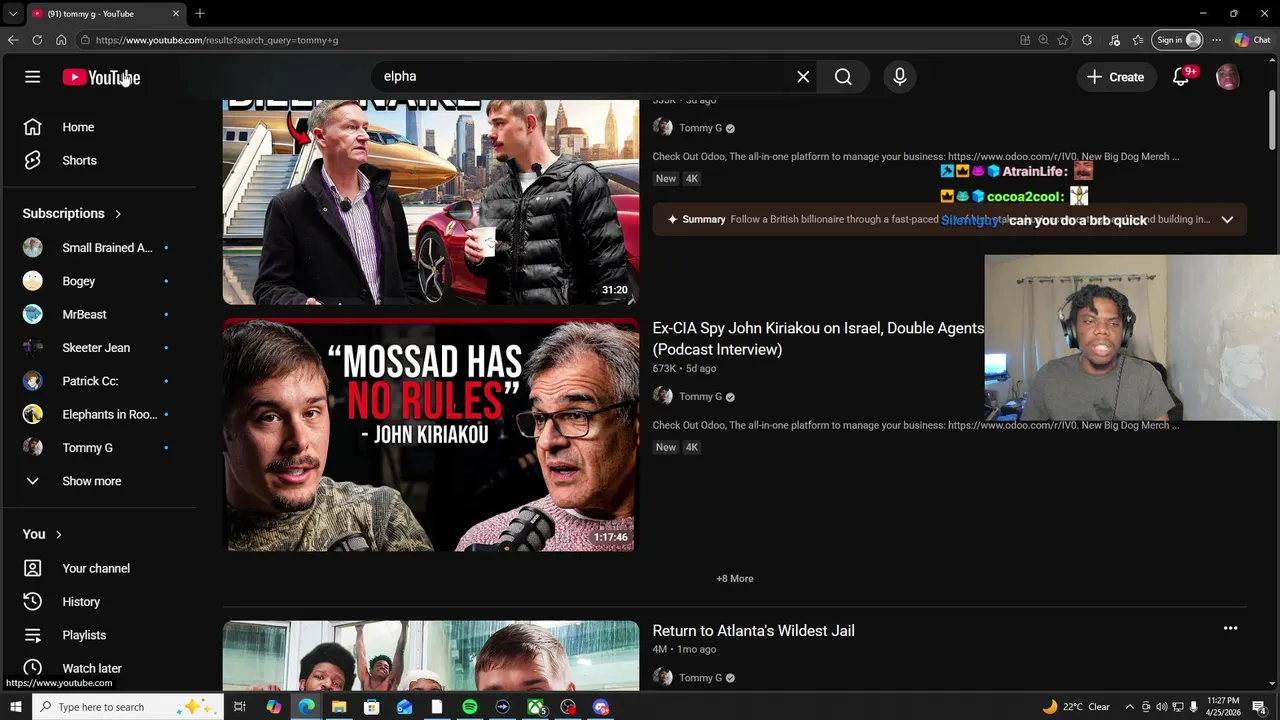The width and height of the screenshot is (1280, 720).
Task: Open the tab search dropdown arrow
Action: 12,14
